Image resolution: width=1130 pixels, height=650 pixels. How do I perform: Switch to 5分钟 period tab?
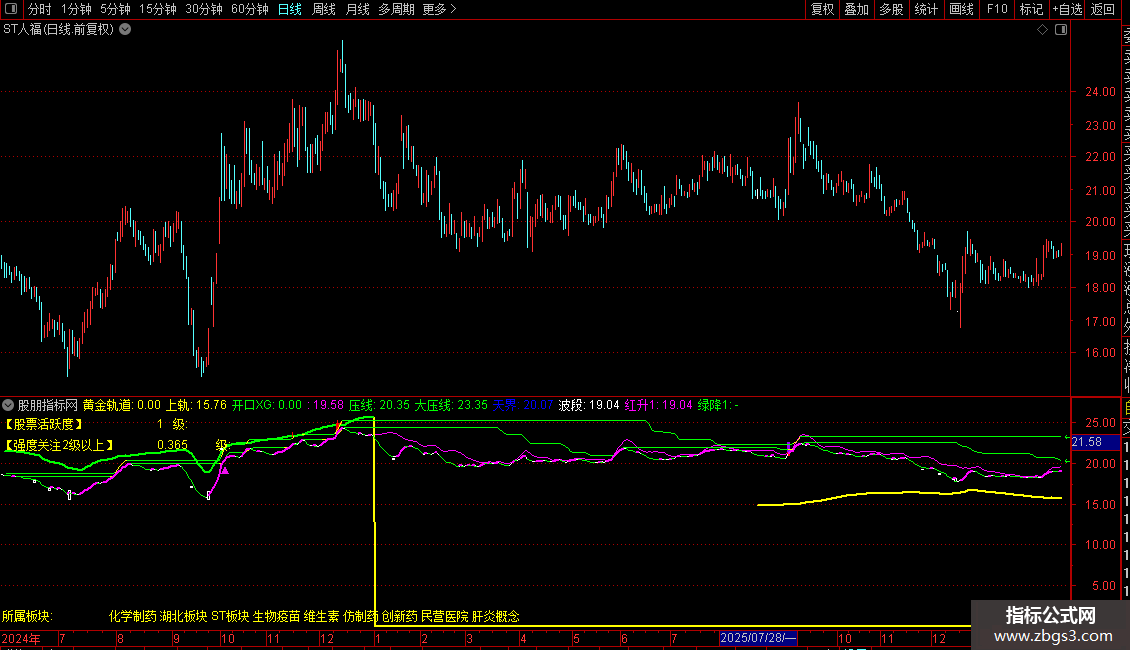115,9
